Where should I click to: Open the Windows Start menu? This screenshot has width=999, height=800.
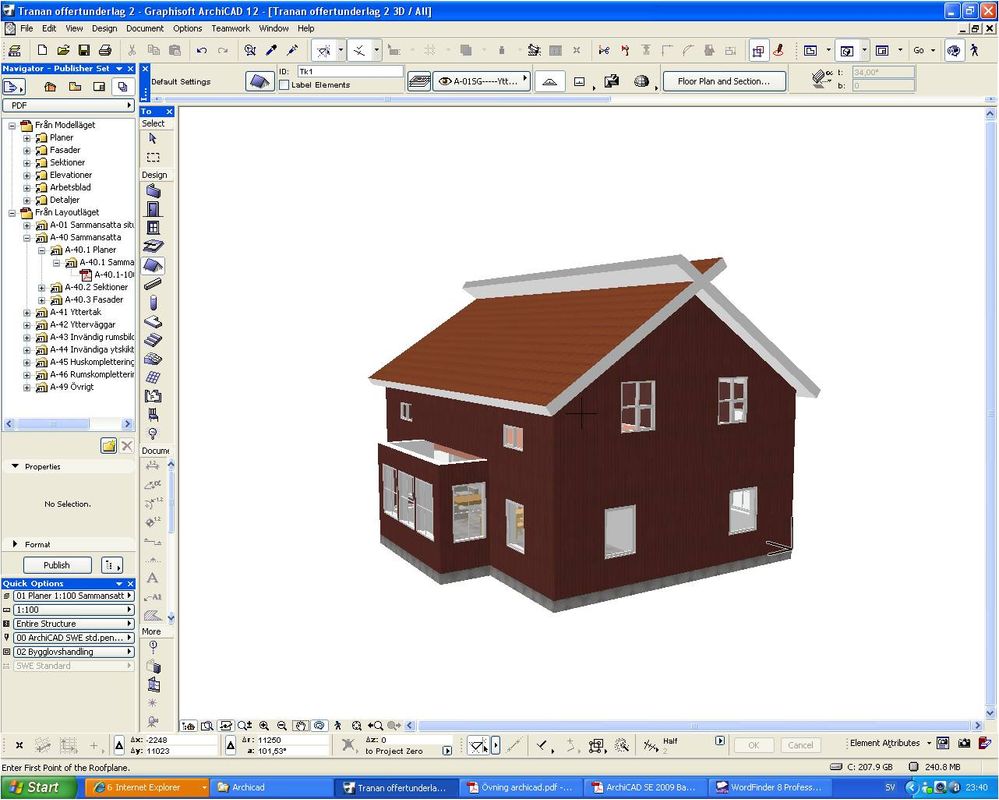[x=37, y=788]
